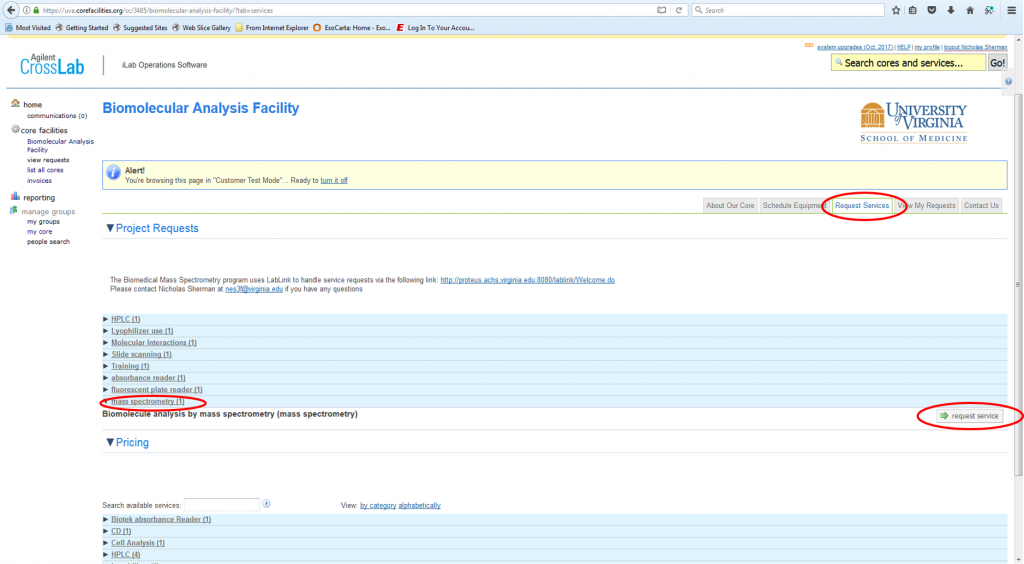This screenshot has width=1024, height=564.
Task: Open the HELP link at top
Action: (x=903, y=47)
